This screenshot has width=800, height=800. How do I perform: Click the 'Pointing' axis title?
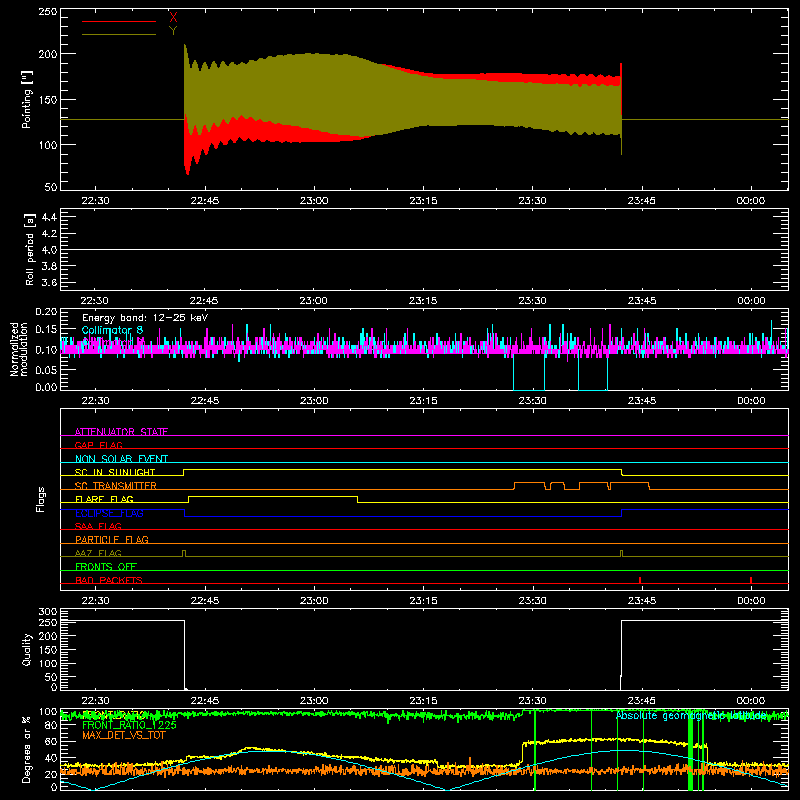[x=27, y=99]
